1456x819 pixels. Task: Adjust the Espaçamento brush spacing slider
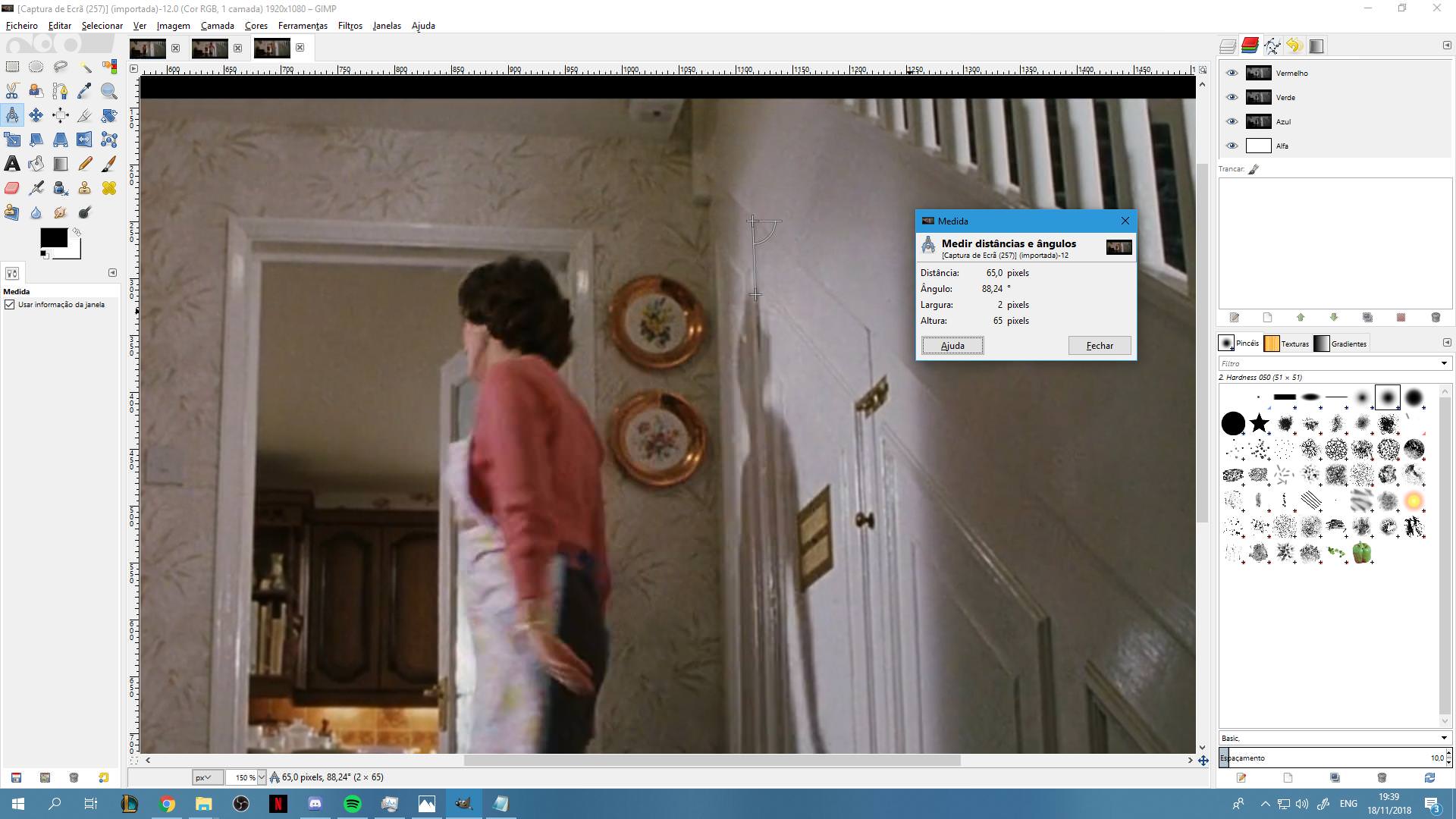coord(1331,758)
